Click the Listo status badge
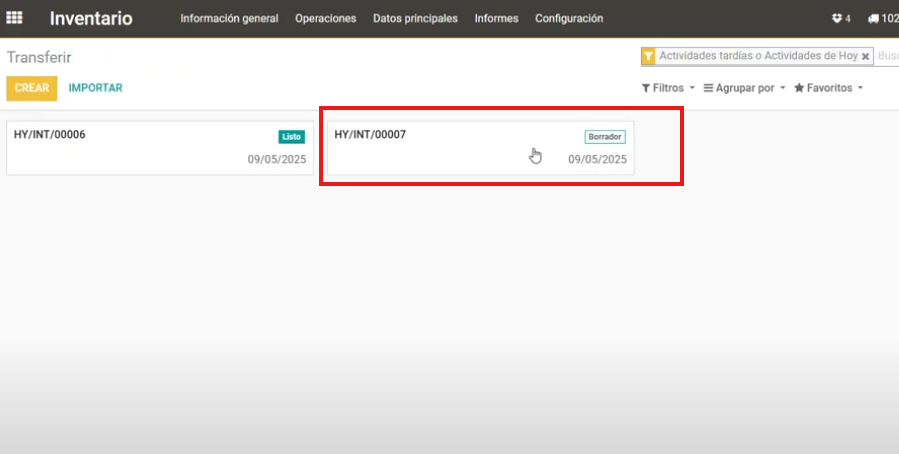This screenshot has width=899, height=454. click(291, 136)
